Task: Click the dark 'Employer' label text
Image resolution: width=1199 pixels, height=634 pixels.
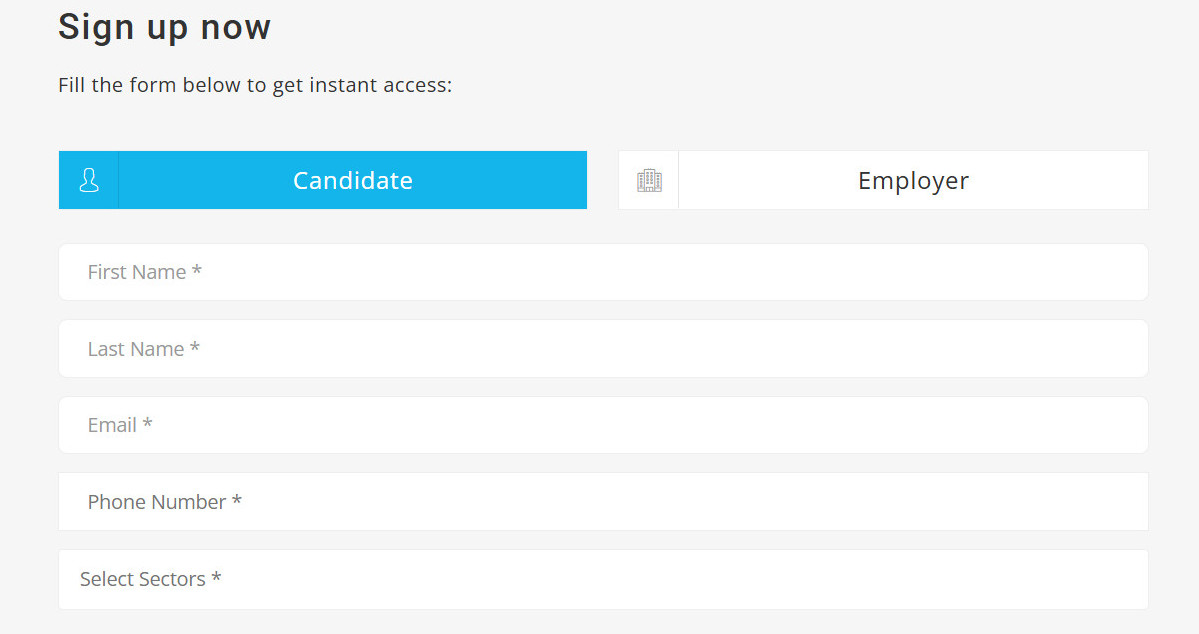Action: tap(913, 181)
